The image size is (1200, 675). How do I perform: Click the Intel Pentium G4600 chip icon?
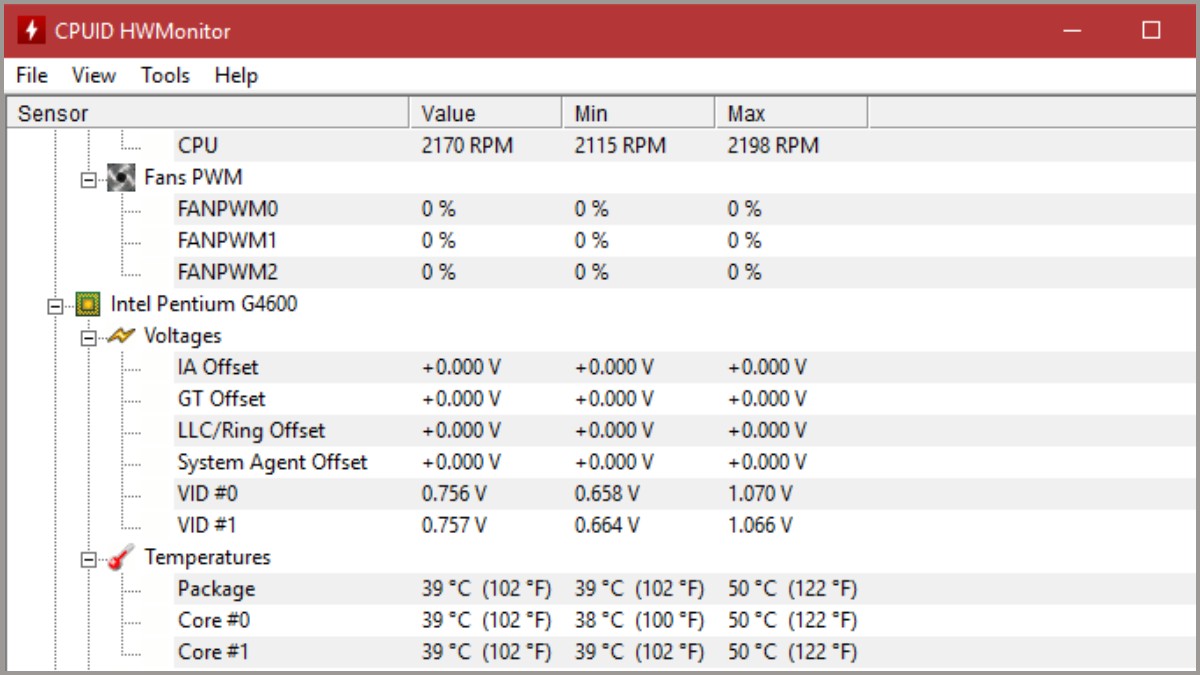click(x=88, y=304)
